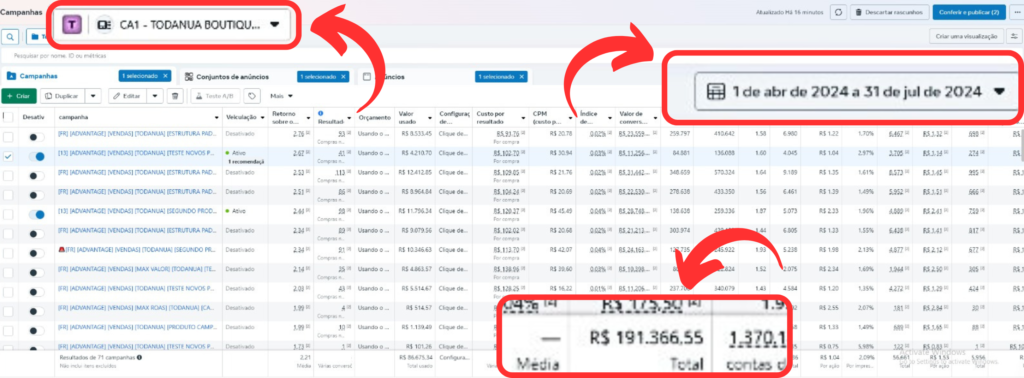
Task: Open the date range dropdown selector
Action: click(x=999, y=92)
